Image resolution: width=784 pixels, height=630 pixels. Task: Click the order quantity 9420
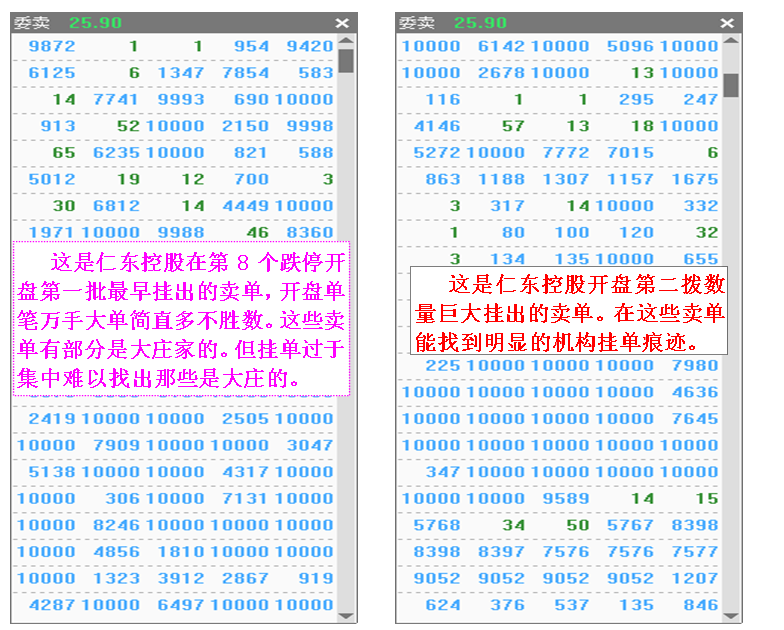click(x=310, y=46)
